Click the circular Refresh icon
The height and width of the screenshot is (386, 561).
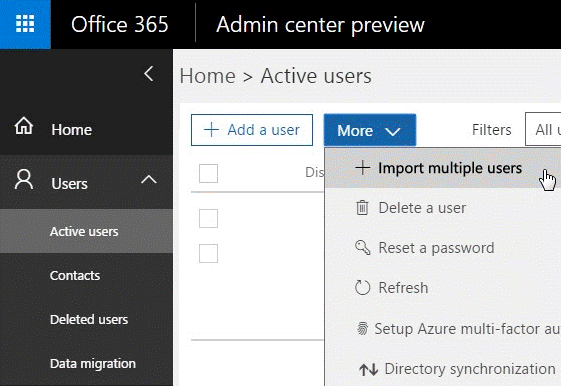click(x=362, y=288)
